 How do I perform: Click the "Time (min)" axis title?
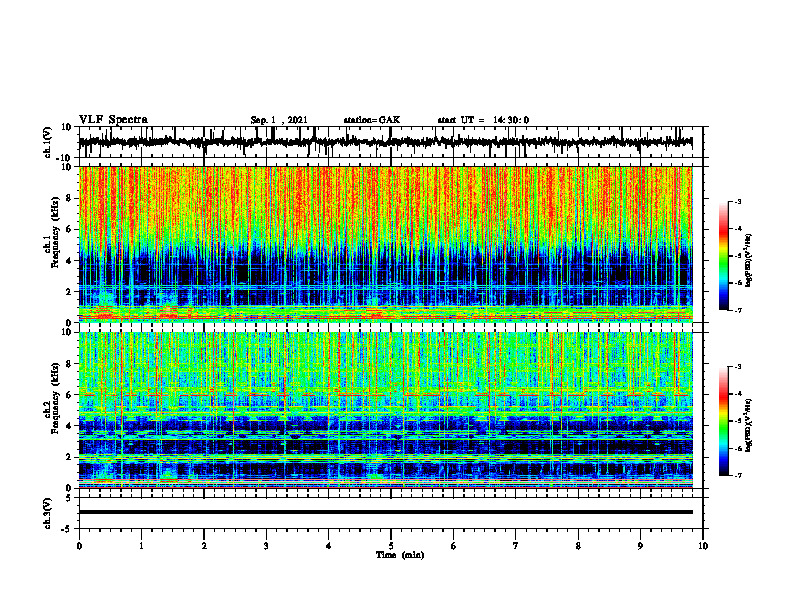400,555
